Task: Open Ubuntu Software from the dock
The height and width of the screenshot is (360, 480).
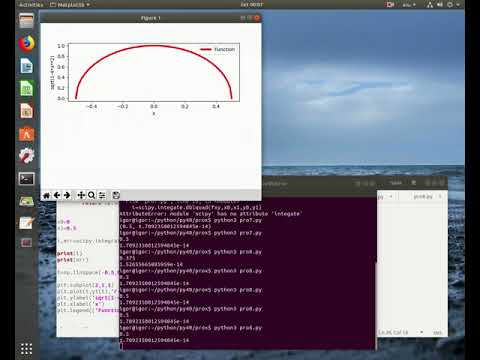Action: [26, 134]
